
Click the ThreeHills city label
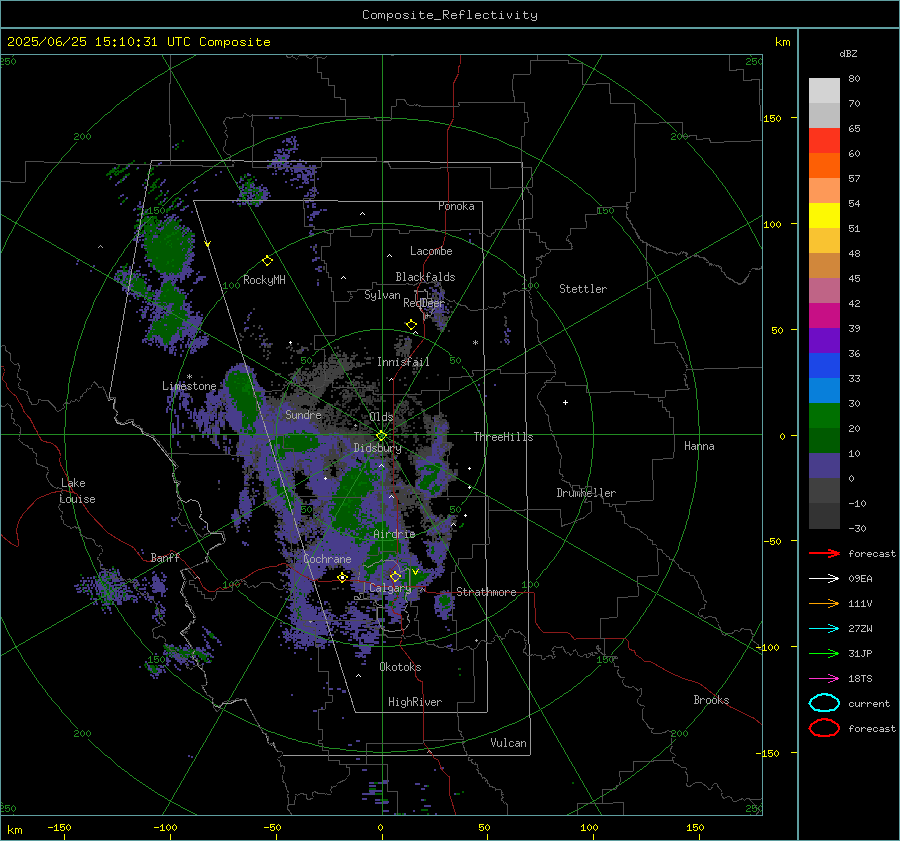[x=503, y=437]
